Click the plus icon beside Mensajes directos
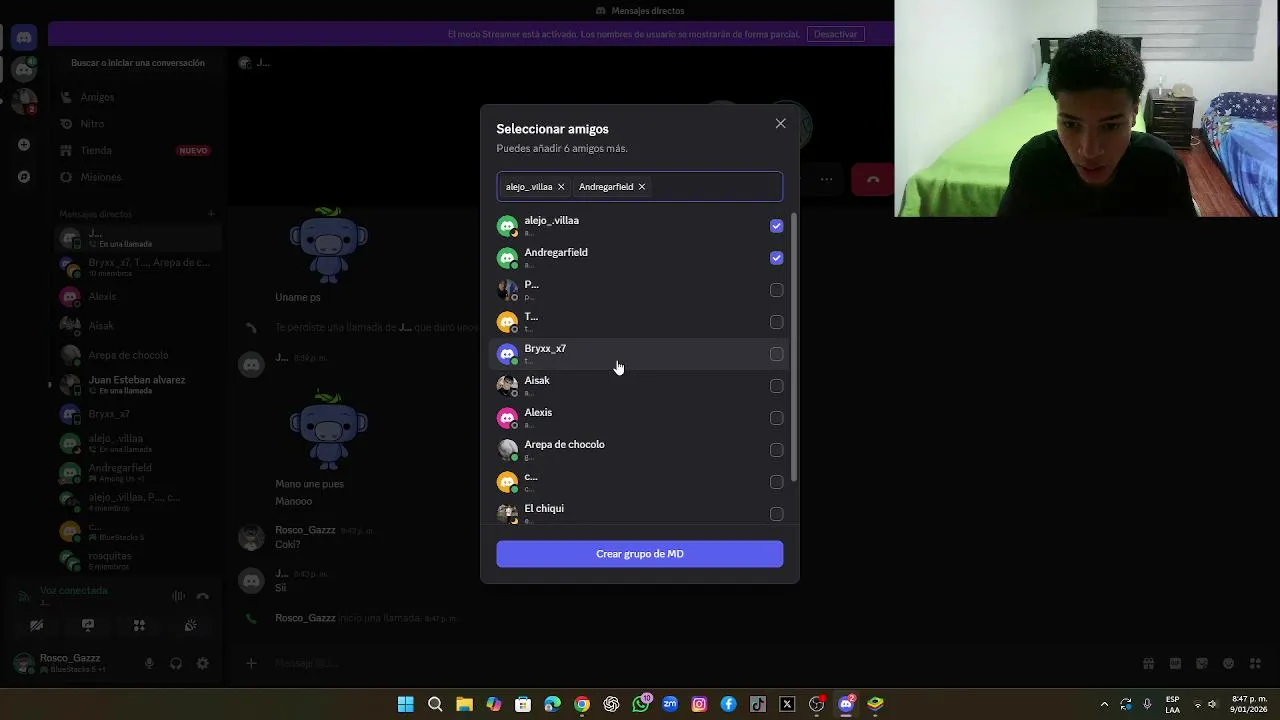This screenshot has width=1280, height=720. click(211, 214)
